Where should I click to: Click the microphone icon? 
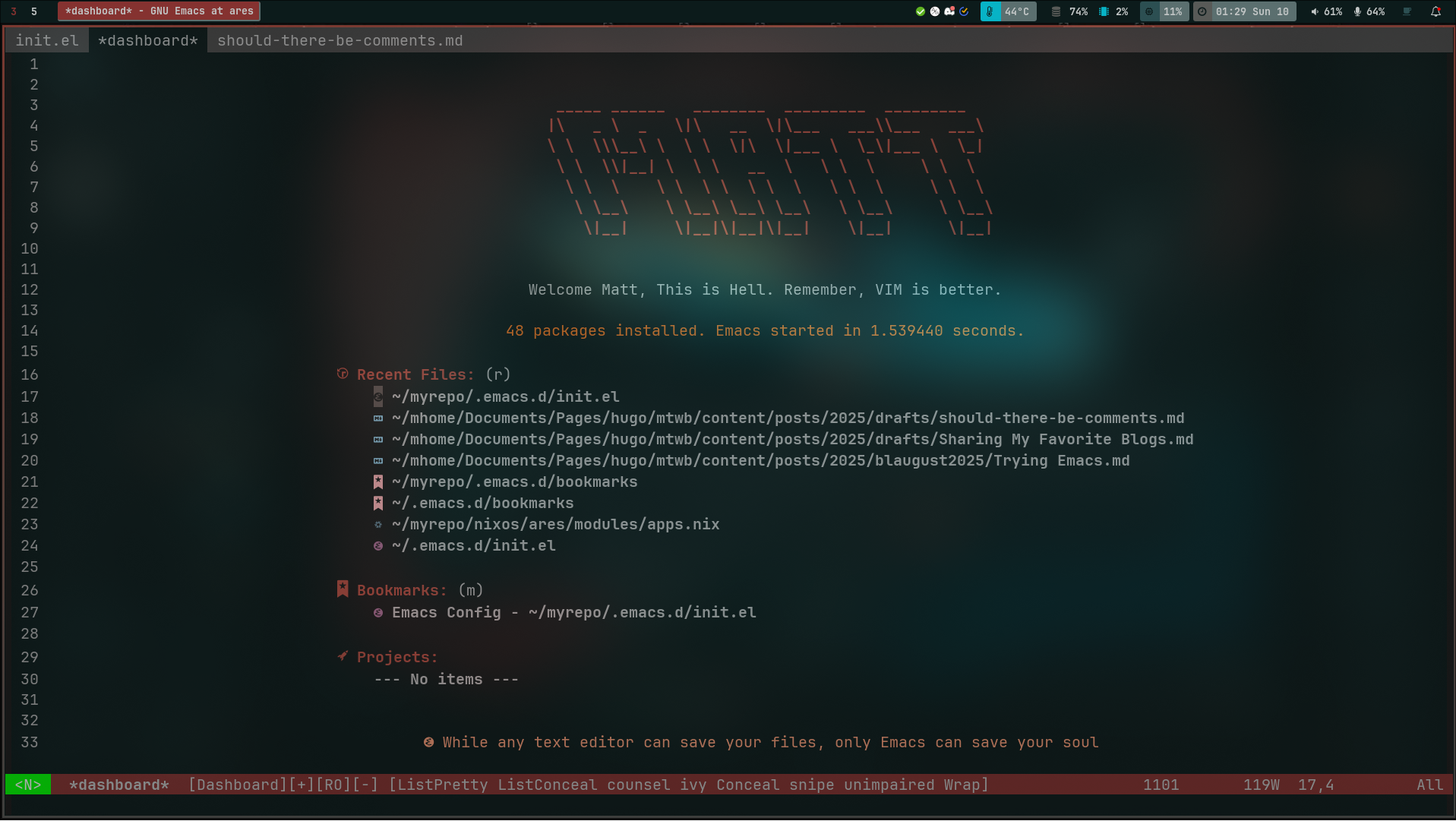1357,11
